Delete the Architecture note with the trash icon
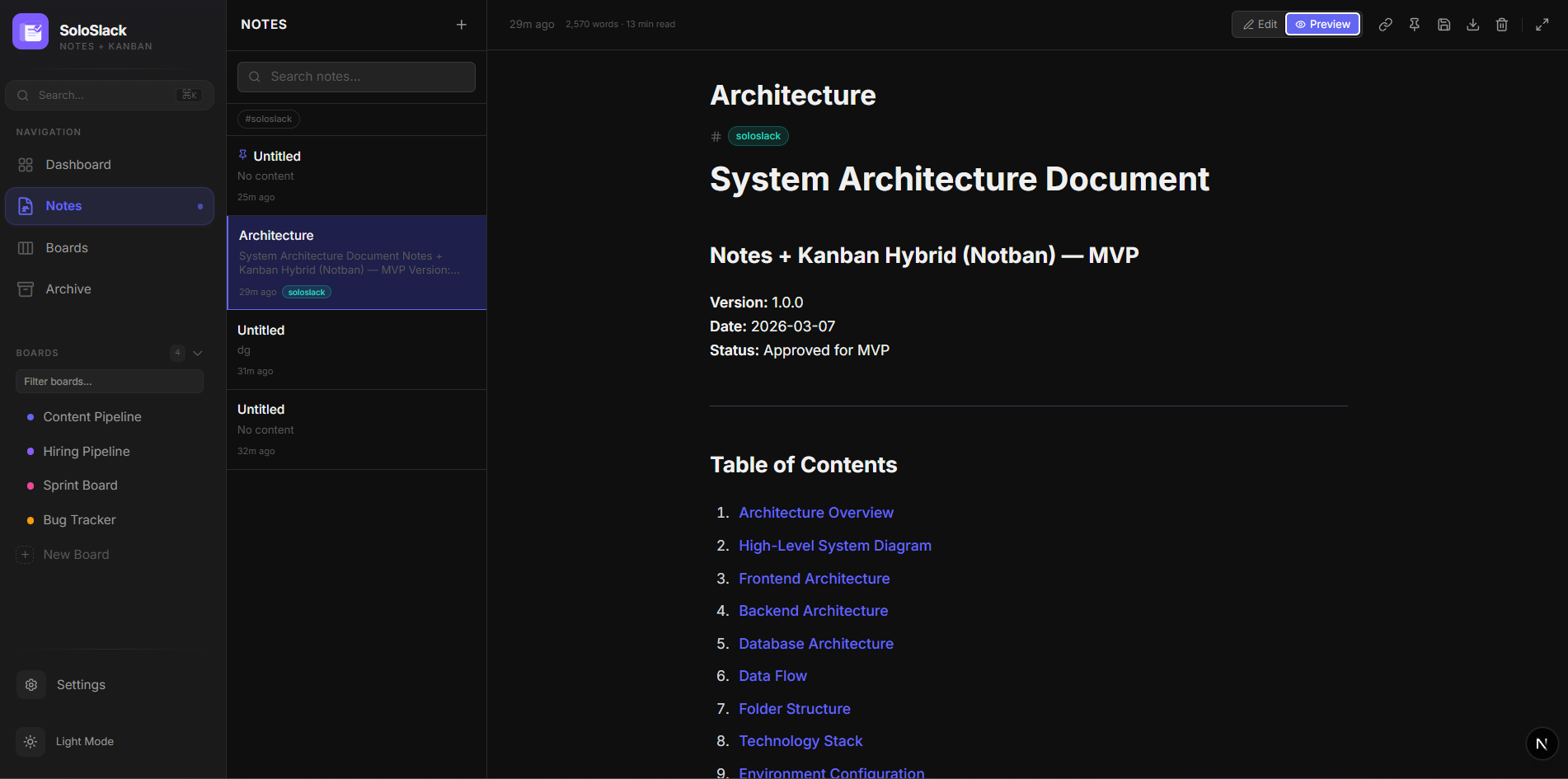Viewport: 1568px width, 779px height. (x=1501, y=25)
